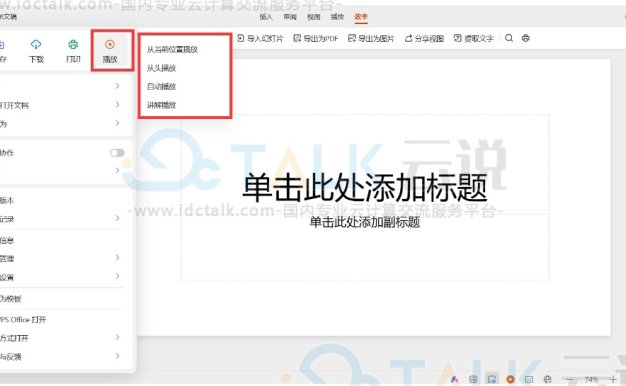The width and height of the screenshot is (626, 386).
Task: Click the subtitle placeholder 单击此处添加副标题
Action: coord(365,222)
